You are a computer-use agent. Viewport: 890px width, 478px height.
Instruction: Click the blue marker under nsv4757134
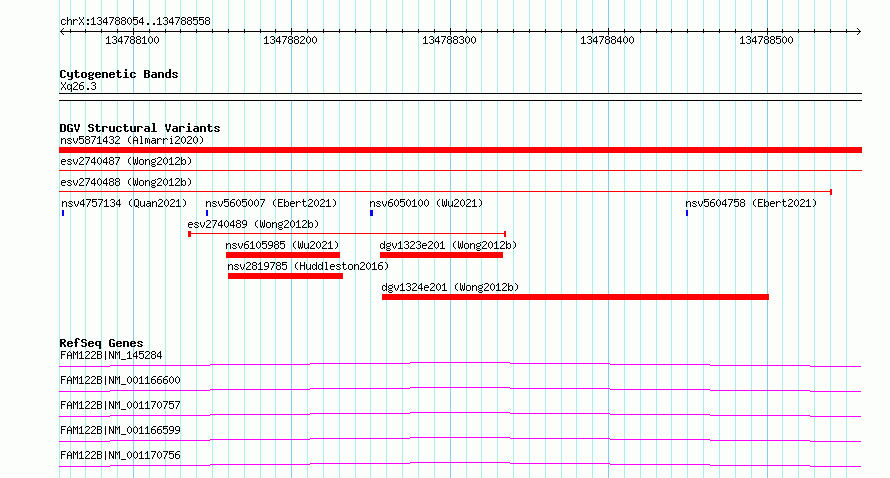[63, 213]
